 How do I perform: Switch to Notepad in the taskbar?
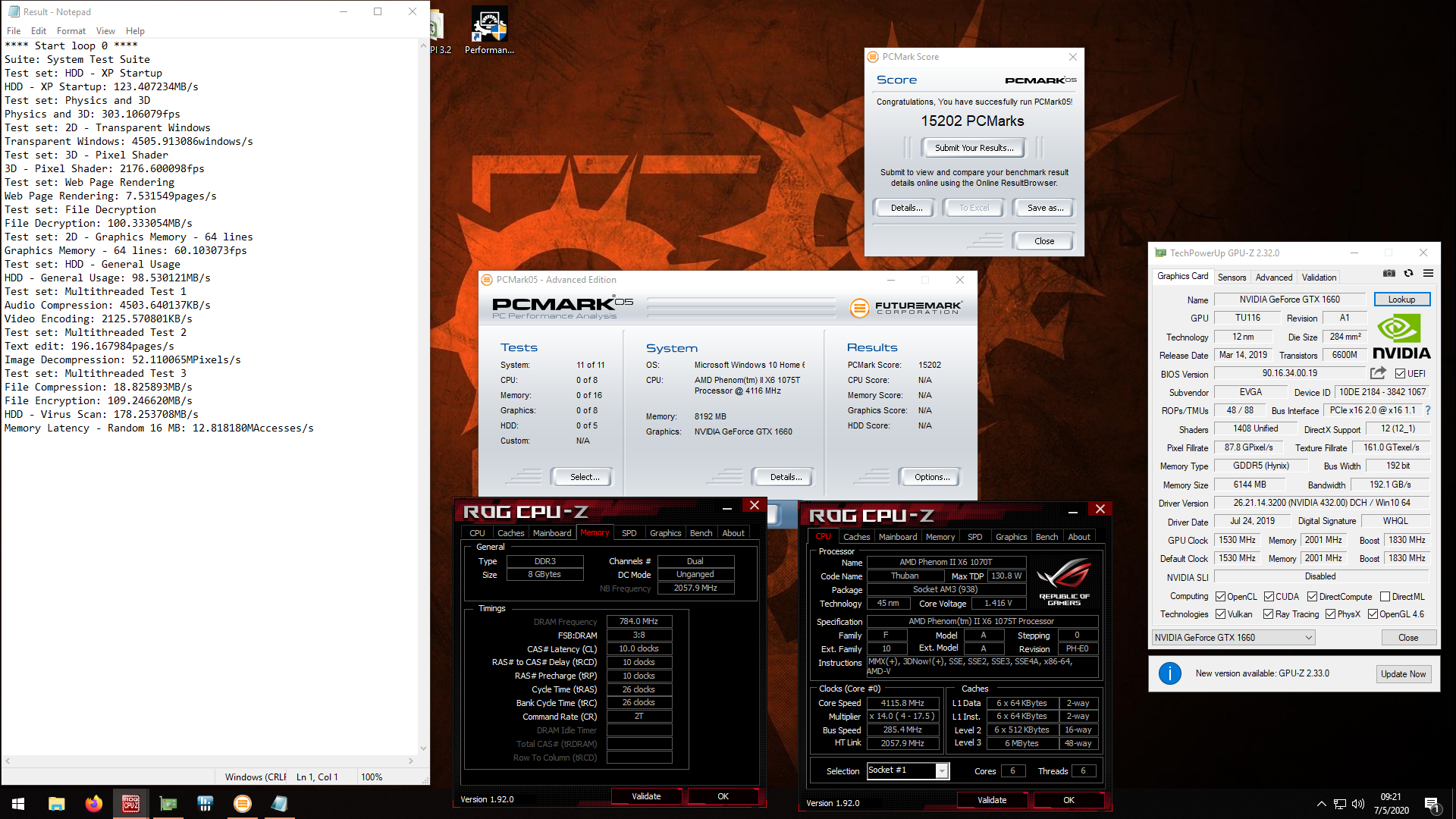point(279,804)
